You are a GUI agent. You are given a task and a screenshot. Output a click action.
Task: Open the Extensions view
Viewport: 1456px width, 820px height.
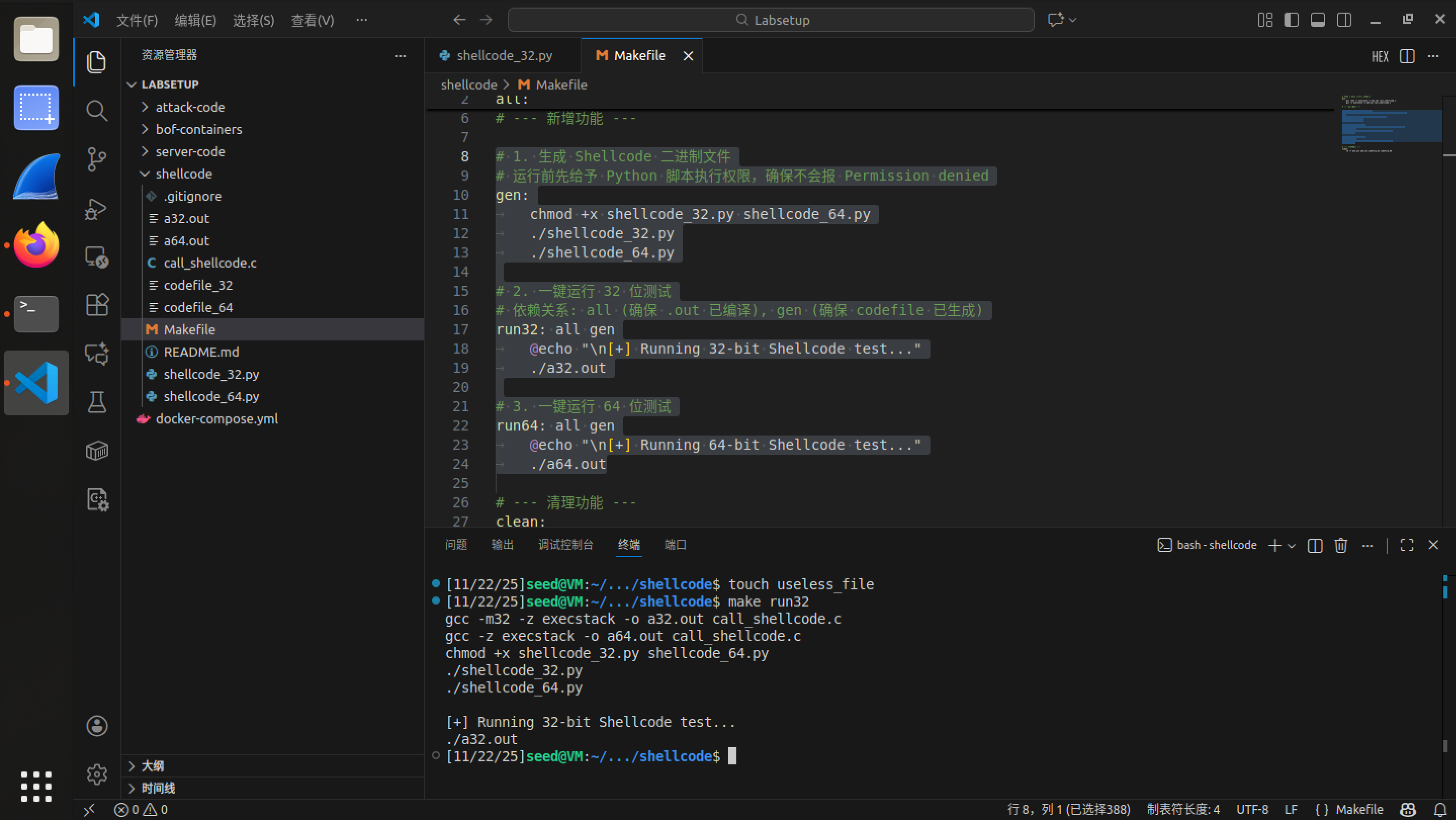(97, 306)
